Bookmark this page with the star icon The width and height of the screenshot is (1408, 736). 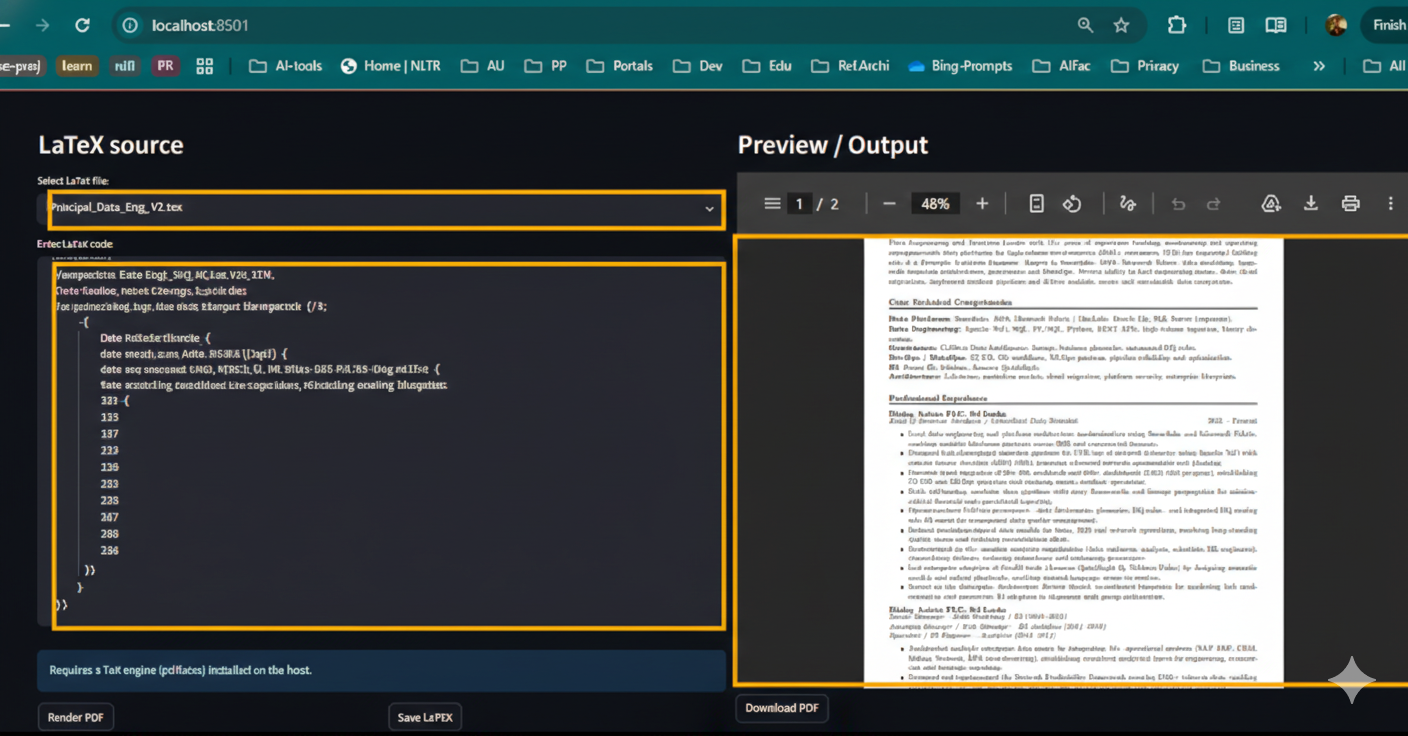1121,25
